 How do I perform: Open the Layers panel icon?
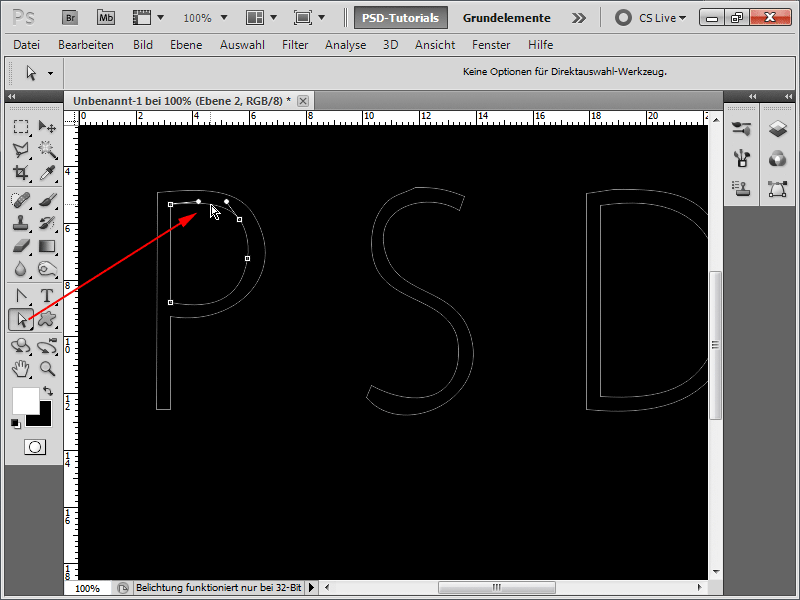click(x=777, y=129)
